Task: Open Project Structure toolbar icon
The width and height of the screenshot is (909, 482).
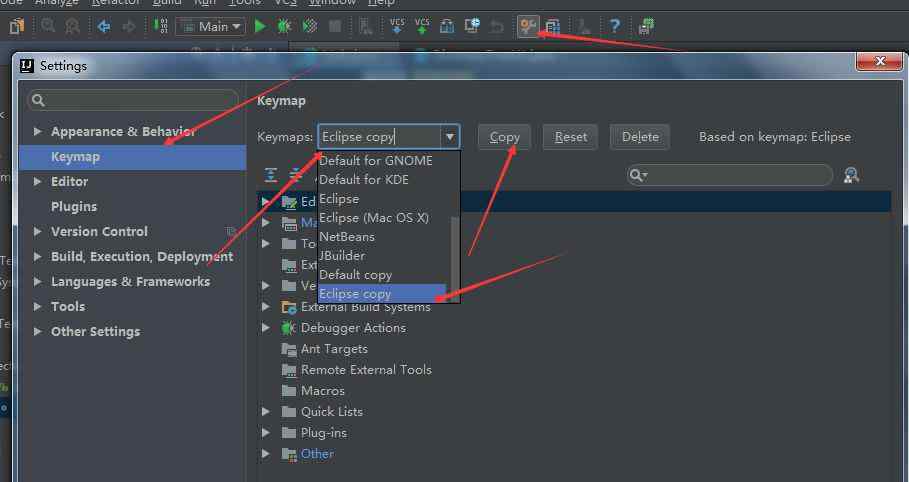Action: (x=552, y=26)
